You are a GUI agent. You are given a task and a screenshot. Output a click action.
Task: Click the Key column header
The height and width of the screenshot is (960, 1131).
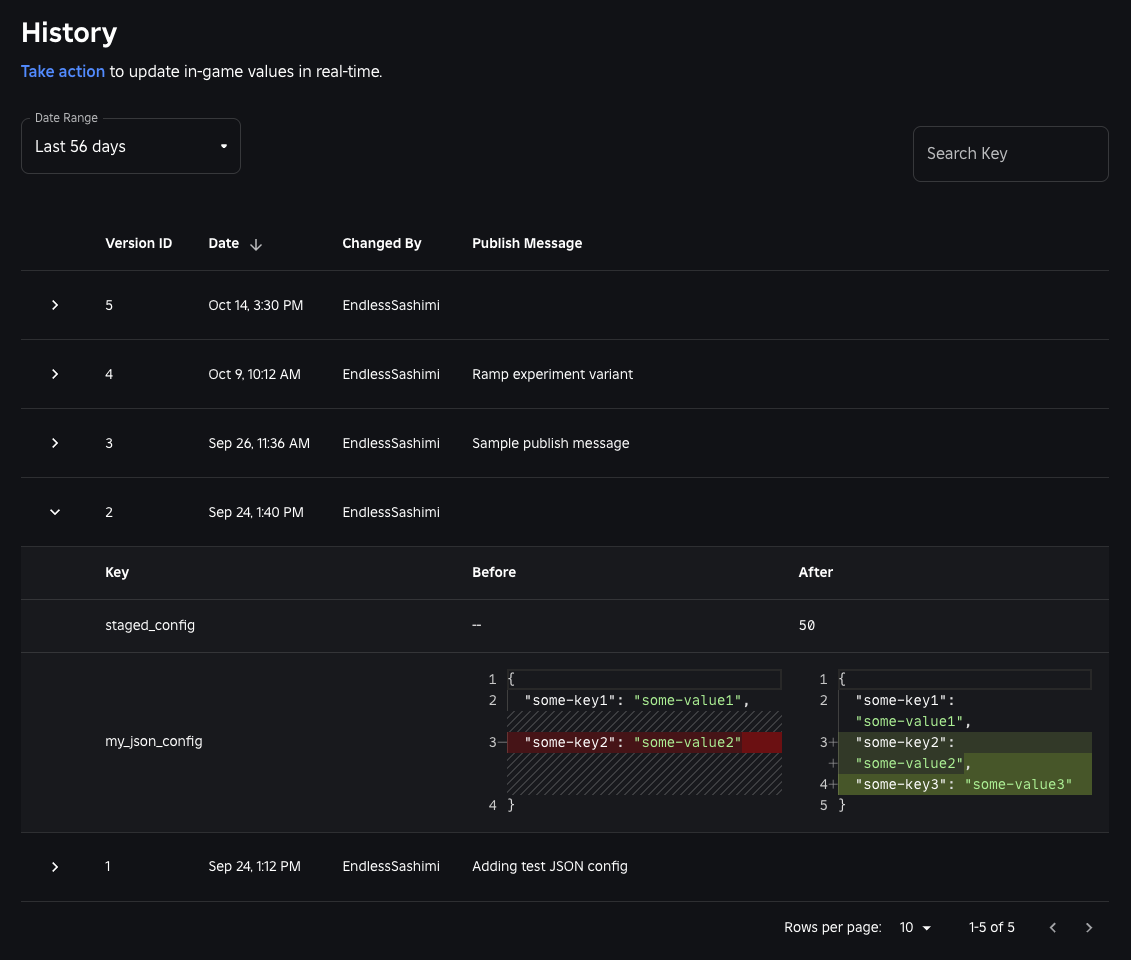[117, 572]
